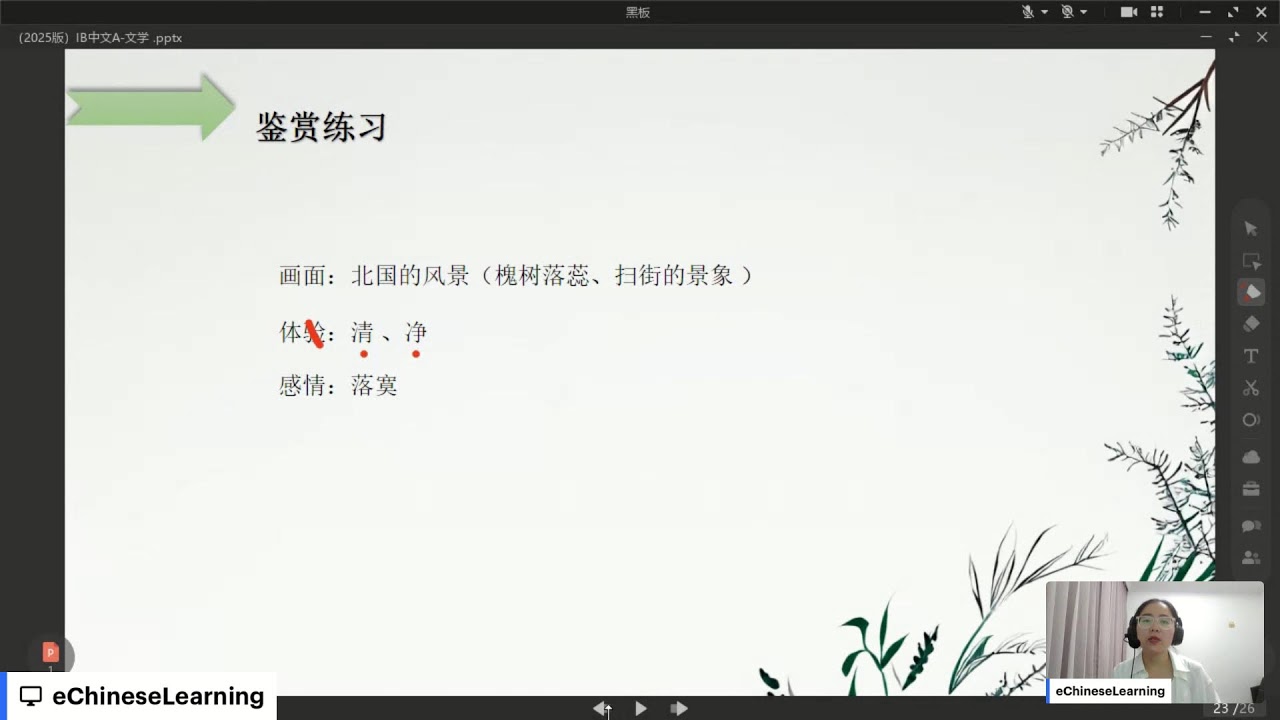
Task: Start slideshow with the play button
Action: coord(640,708)
